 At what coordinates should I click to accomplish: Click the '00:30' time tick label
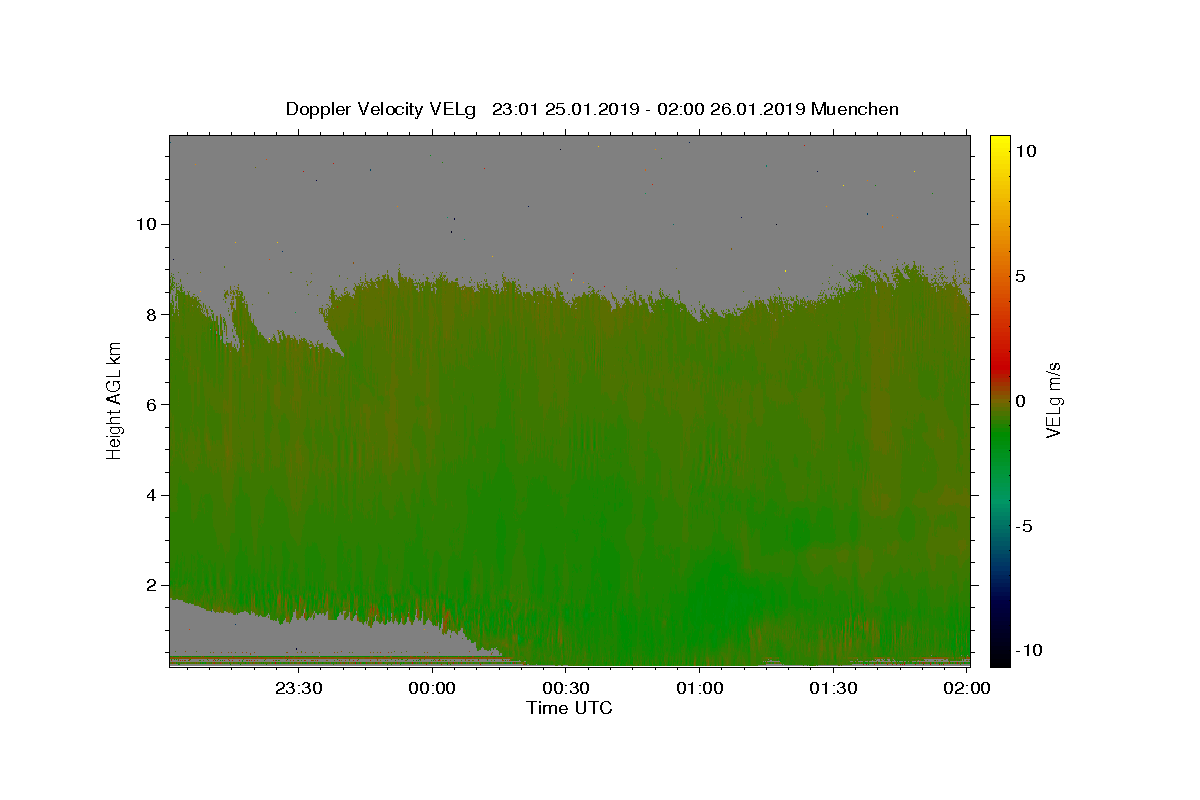click(566, 688)
